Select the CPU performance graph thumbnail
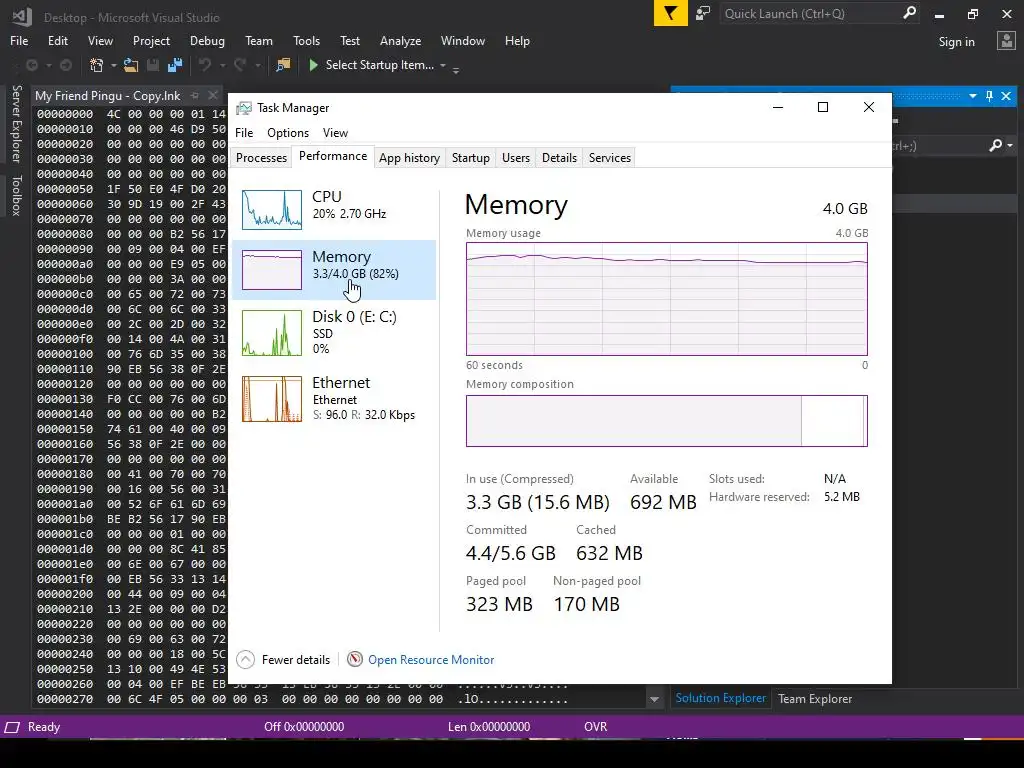This screenshot has width=1024, height=768. (x=272, y=210)
